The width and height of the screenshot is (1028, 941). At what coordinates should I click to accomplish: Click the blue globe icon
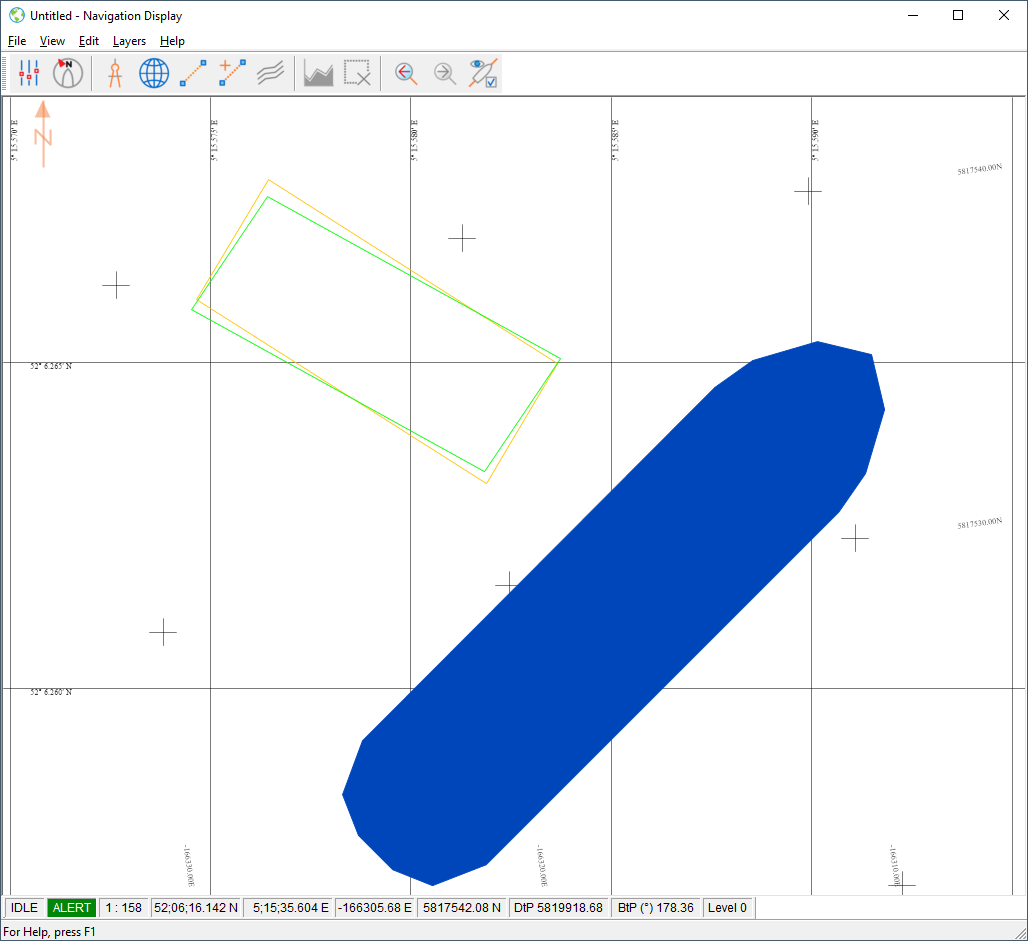click(x=154, y=73)
